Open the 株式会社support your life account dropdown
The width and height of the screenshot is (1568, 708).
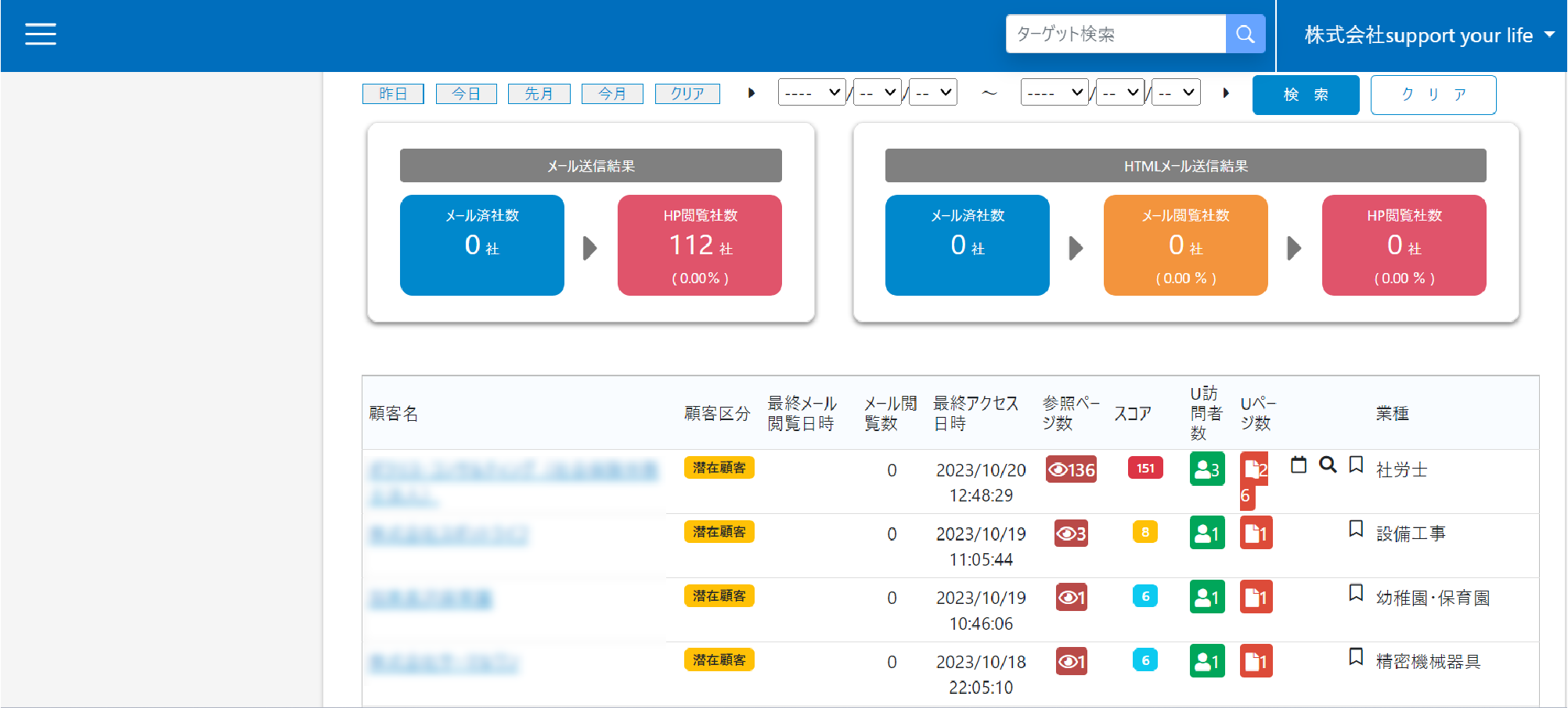1429,35
